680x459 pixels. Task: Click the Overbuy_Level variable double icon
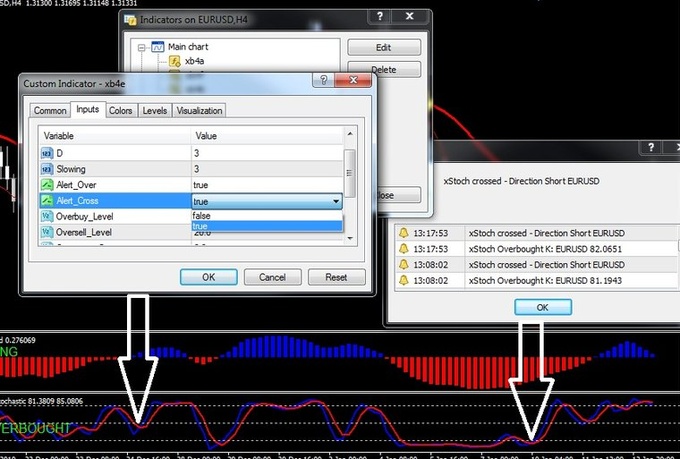[x=47, y=216]
